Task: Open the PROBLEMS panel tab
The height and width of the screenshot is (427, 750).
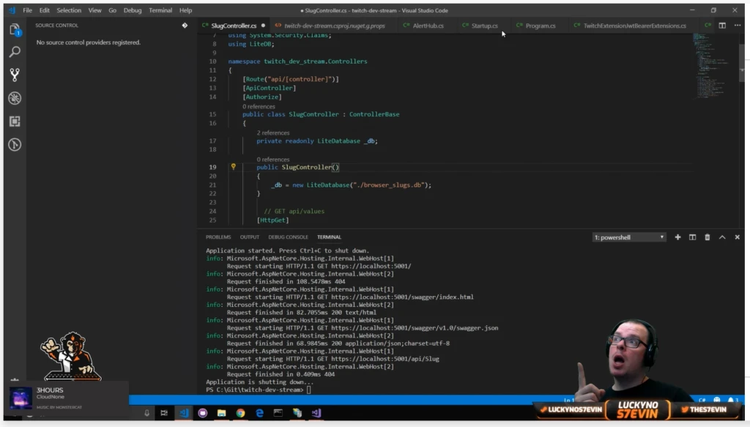Action: [218, 237]
